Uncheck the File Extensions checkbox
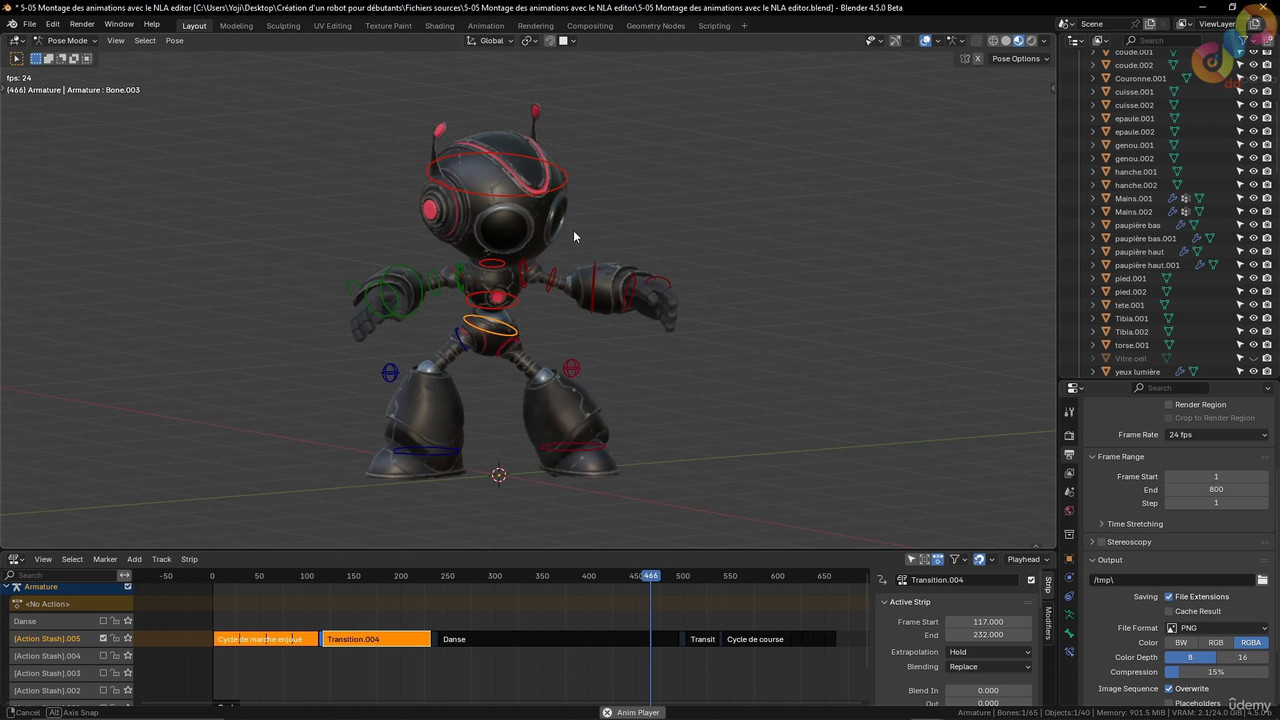The image size is (1280, 720). (1168, 597)
